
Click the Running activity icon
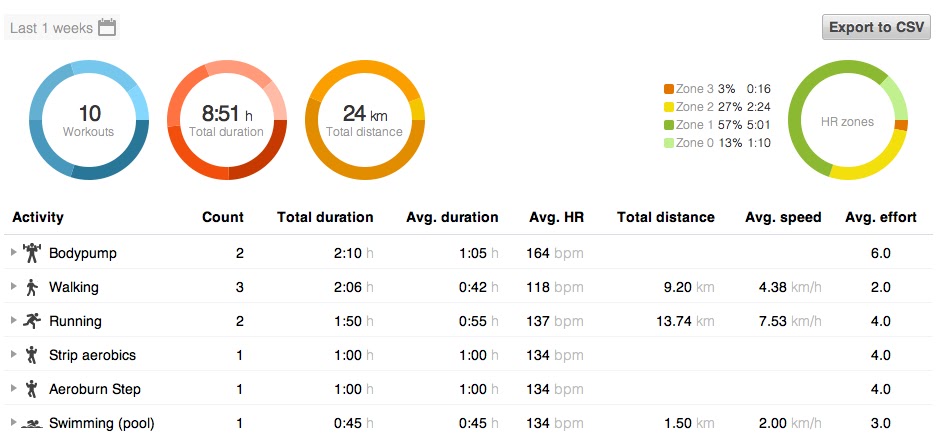coord(31,321)
